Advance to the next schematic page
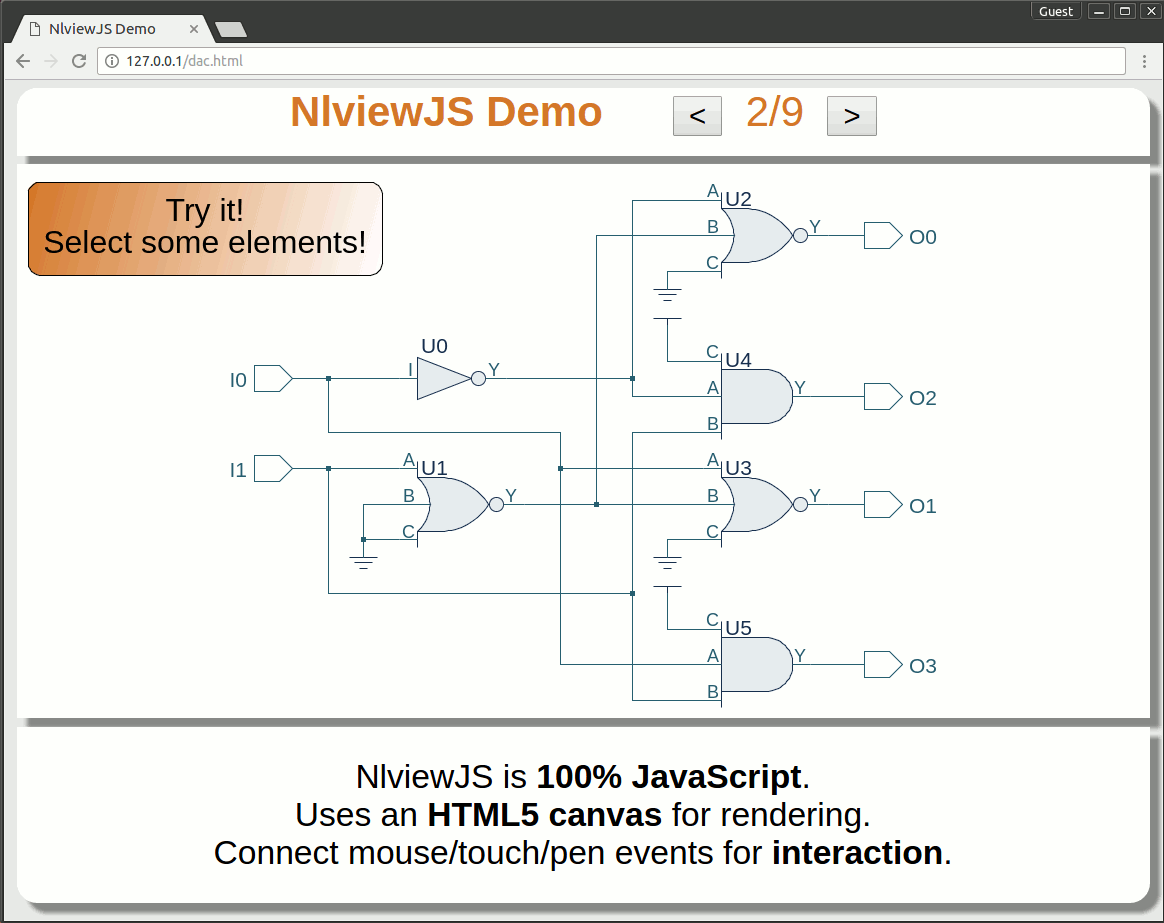1164x923 pixels. point(851,116)
